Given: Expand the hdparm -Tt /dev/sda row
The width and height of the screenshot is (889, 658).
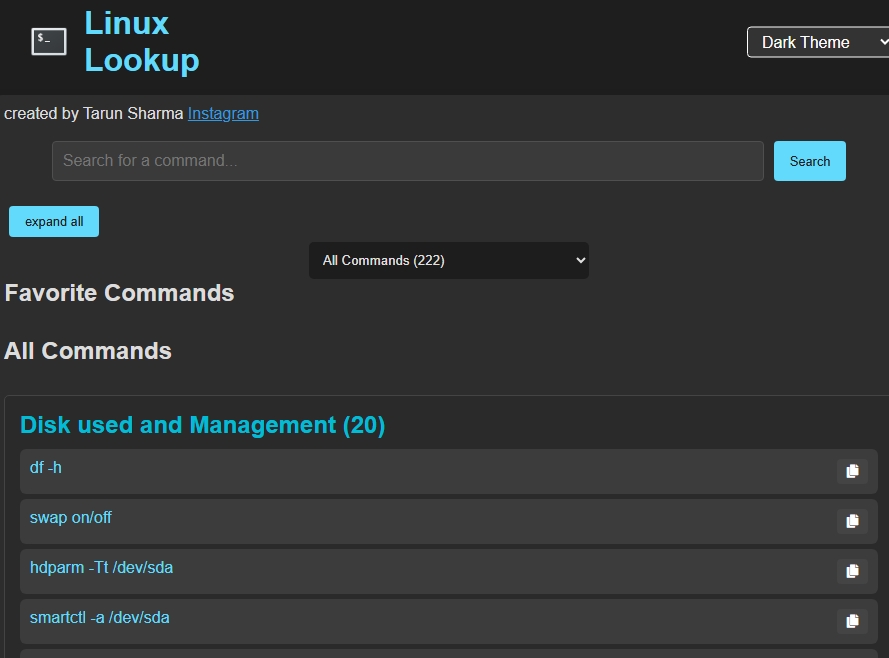Looking at the screenshot, I should click(448, 571).
